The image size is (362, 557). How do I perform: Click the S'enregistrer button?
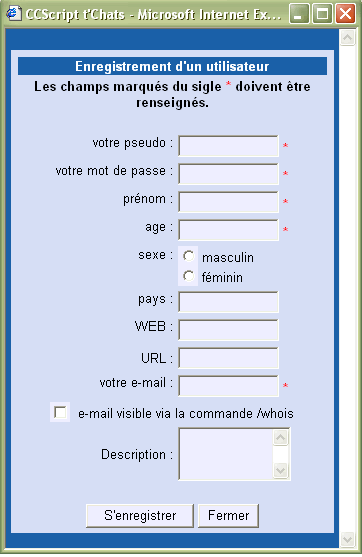pyautogui.click(x=140, y=515)
